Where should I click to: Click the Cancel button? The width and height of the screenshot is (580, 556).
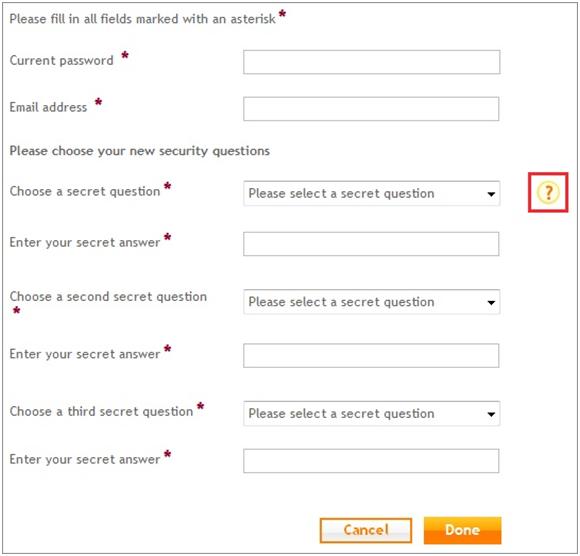tap(366, 530)
